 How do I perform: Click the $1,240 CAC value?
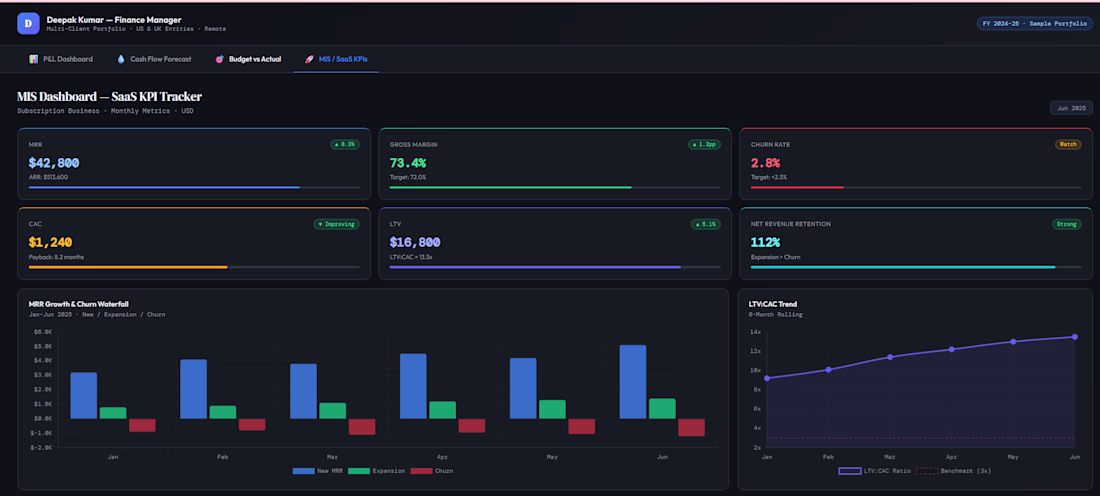51,243
